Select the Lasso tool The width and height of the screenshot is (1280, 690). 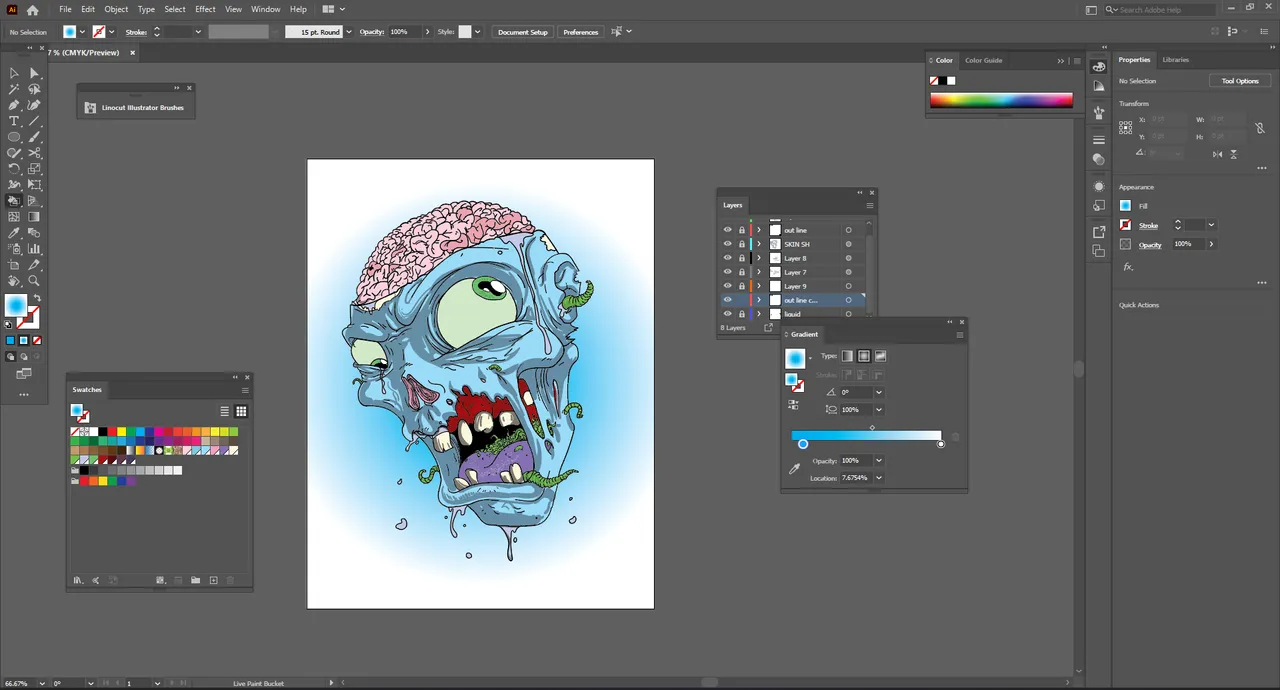tap(34, 89)
